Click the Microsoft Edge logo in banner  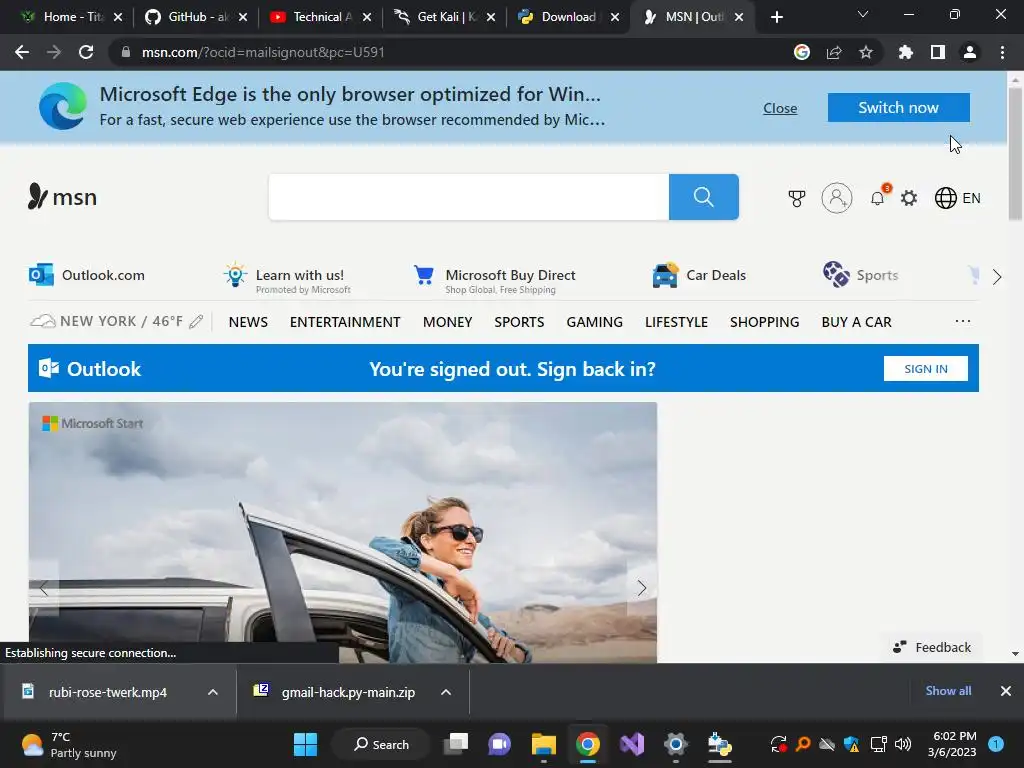click(63, 106)
